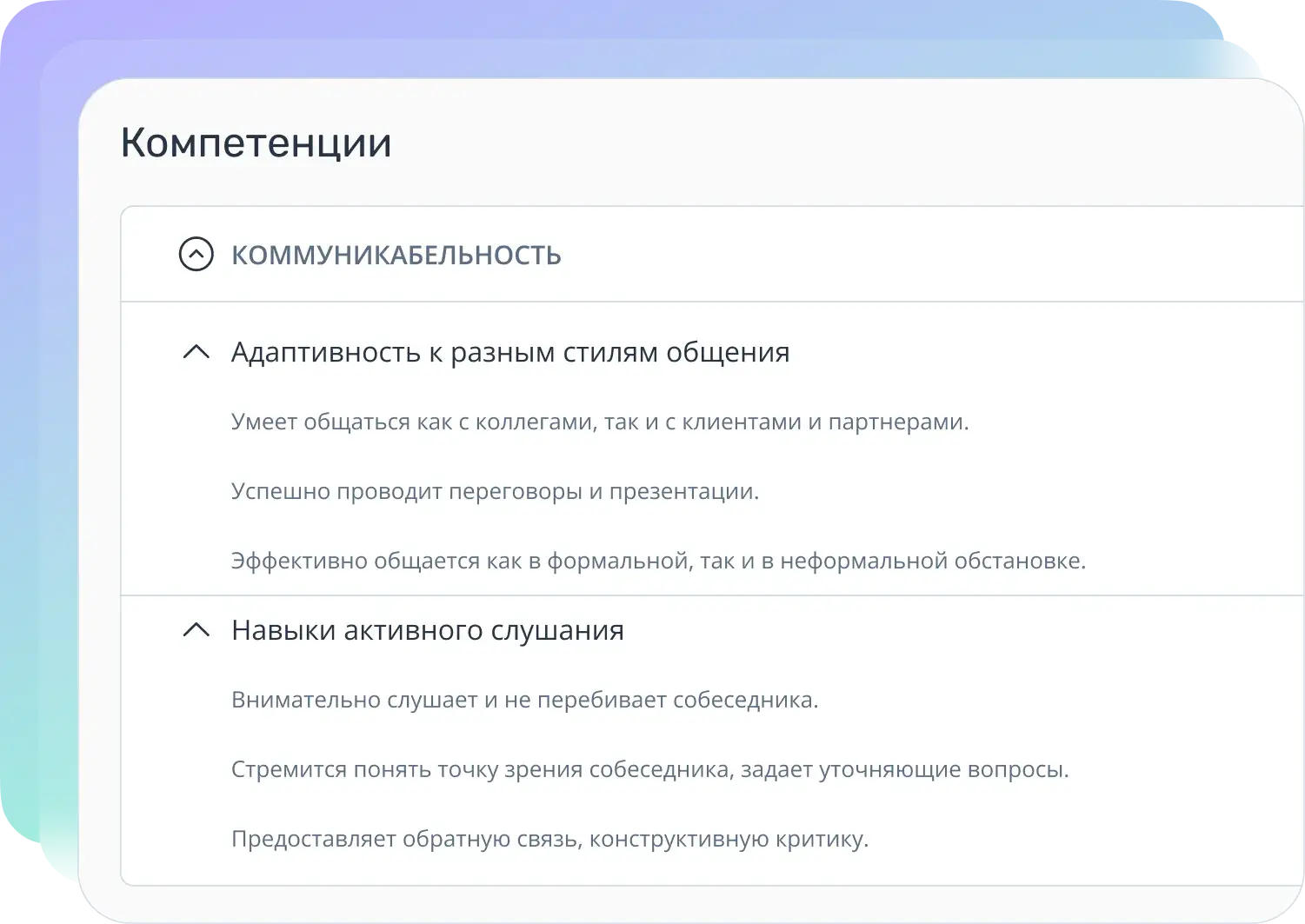The image size is (1305, 924).
Task: Click Предоставляет обратную связь line
Action: click(x=550, y=840)
